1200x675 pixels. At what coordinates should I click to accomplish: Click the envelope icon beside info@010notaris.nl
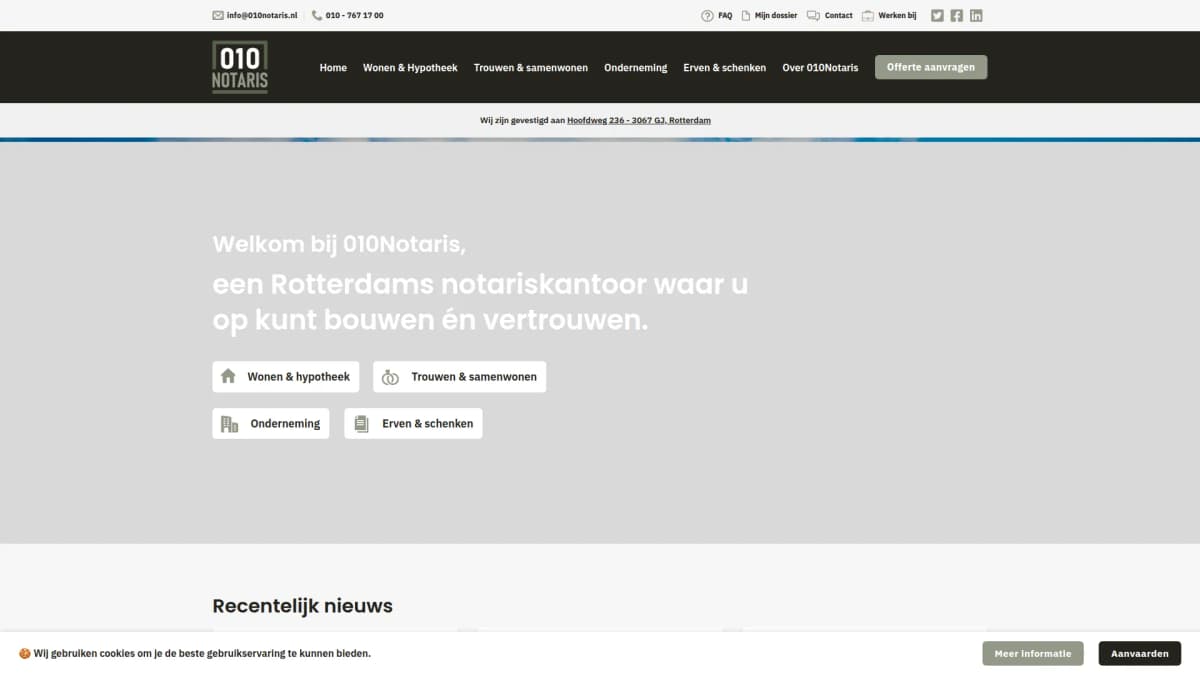[x=218, y=16]
